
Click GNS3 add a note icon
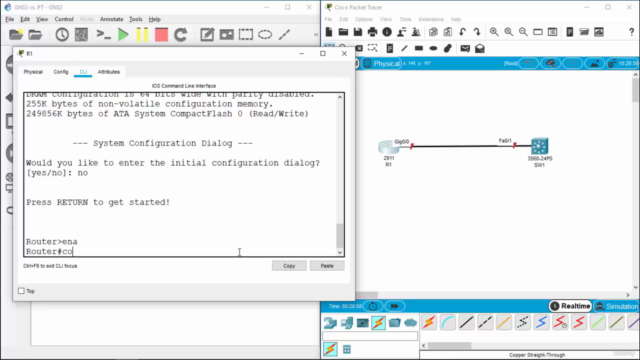(x=207, y=35)
